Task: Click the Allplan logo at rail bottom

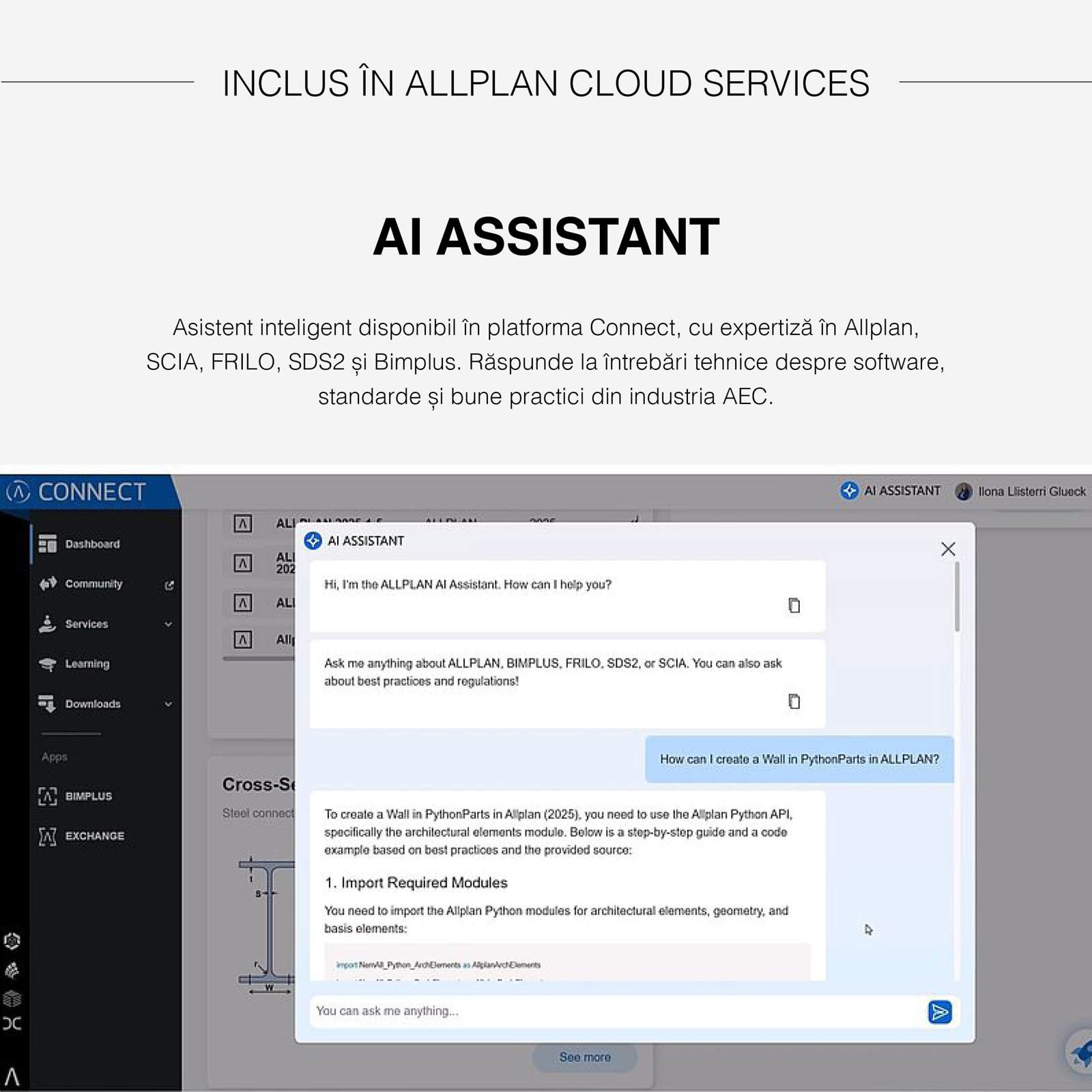Action: coord(12,1077)
